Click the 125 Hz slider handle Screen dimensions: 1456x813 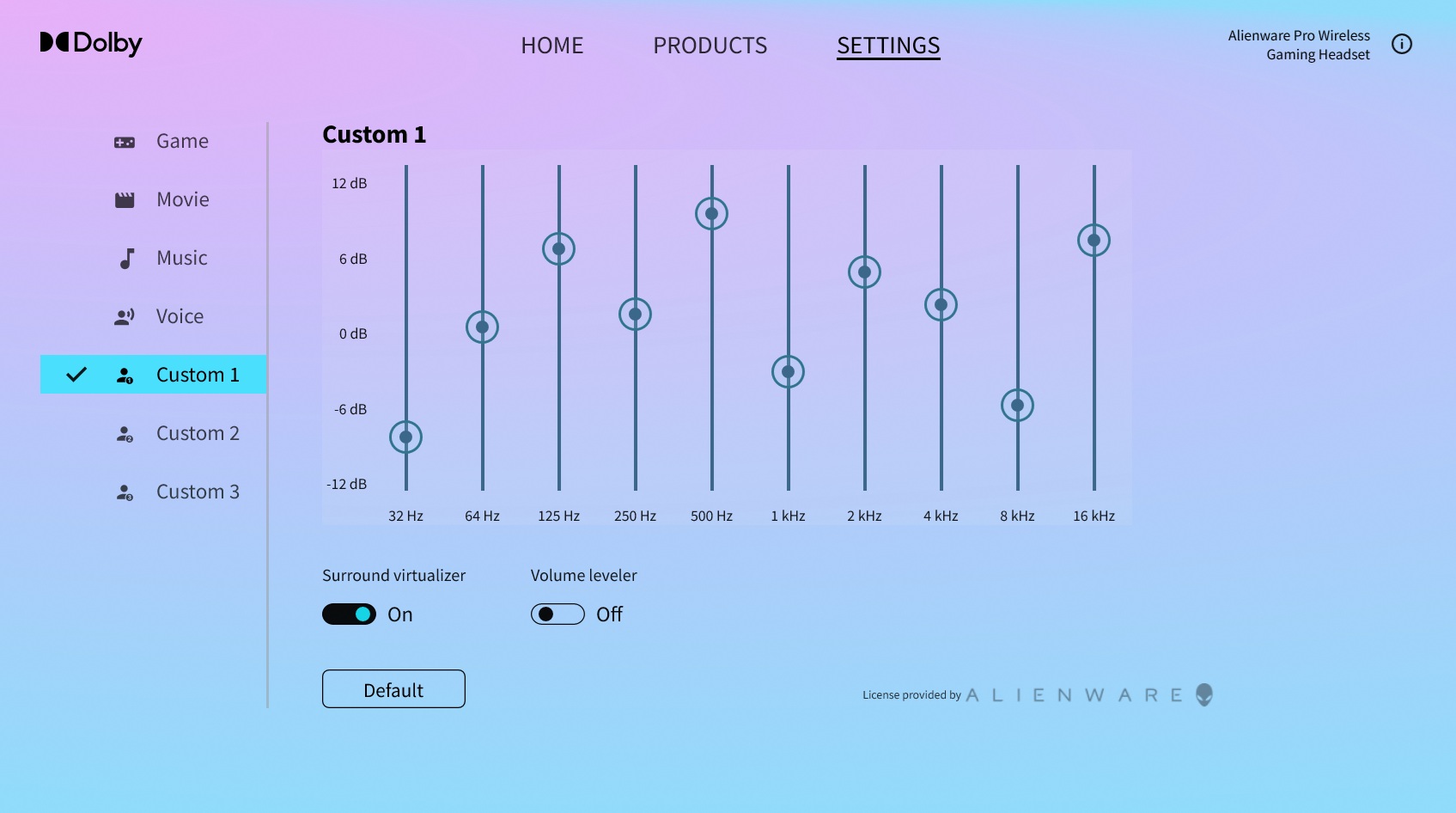558,249
